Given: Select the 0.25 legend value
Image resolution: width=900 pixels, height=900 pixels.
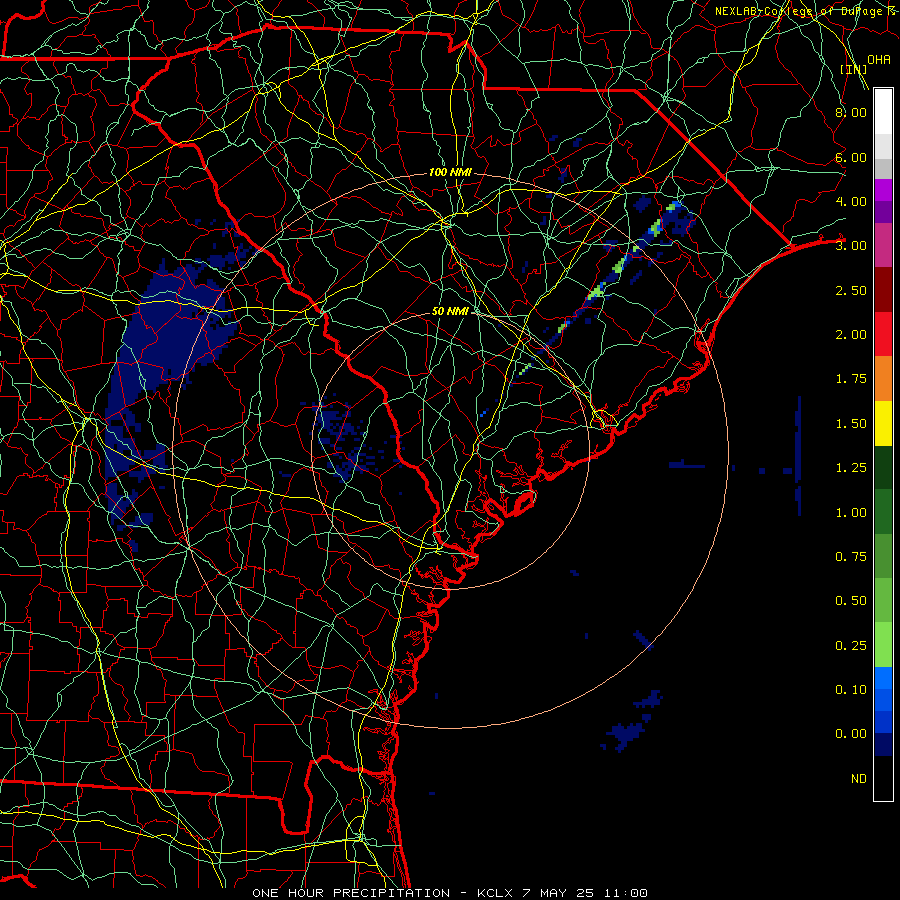Looking at the screenshot, I should click(851, 646).
